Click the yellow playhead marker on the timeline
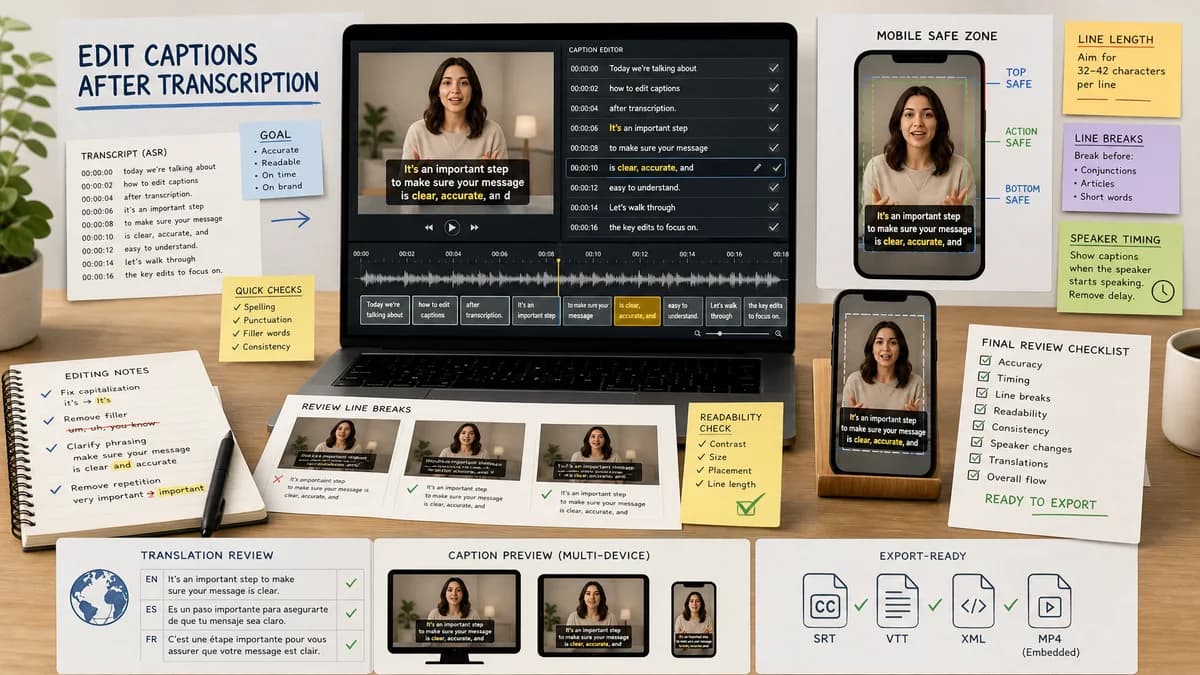The height and width of the screenshot is (675, 1200). click(558, 263)
